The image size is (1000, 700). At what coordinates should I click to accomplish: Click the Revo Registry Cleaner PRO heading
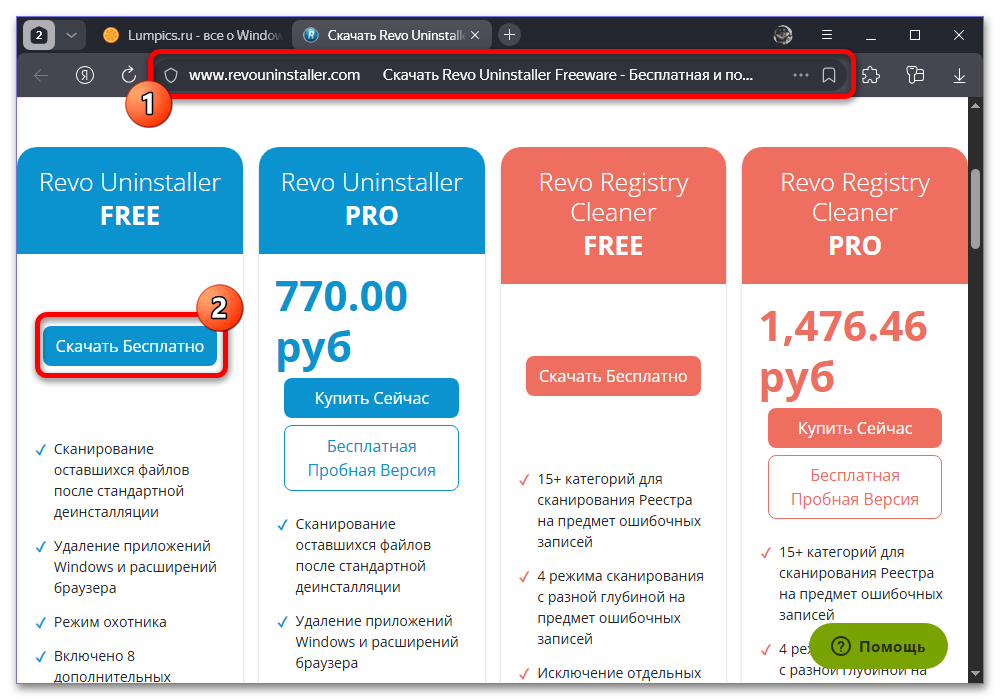click(x=855, y=214)
